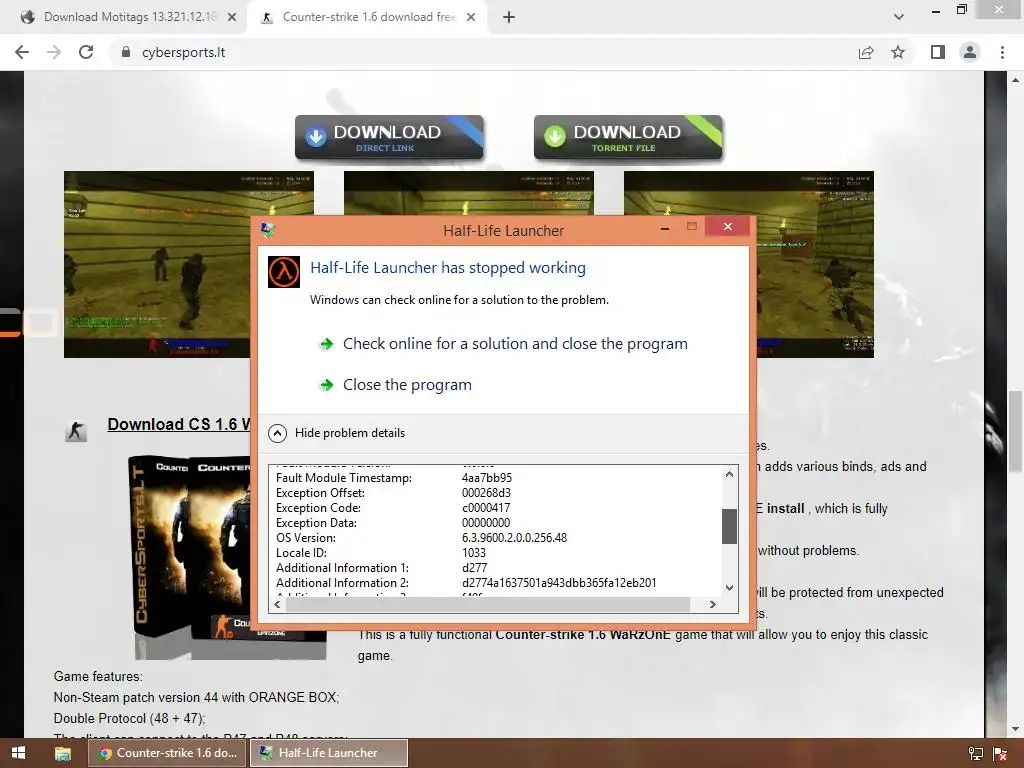Select the Additional Information 2 hash value

click(559, 583)
